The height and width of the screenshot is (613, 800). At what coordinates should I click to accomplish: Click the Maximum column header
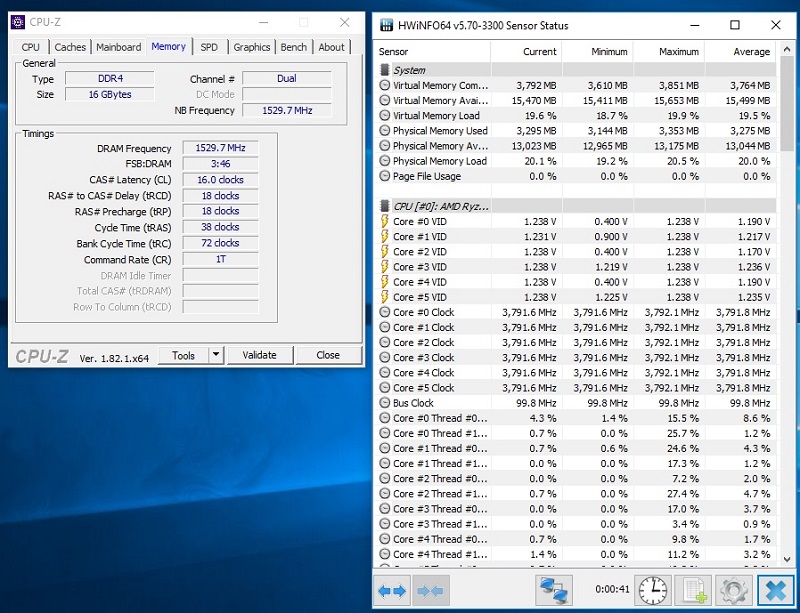point(669,52)
